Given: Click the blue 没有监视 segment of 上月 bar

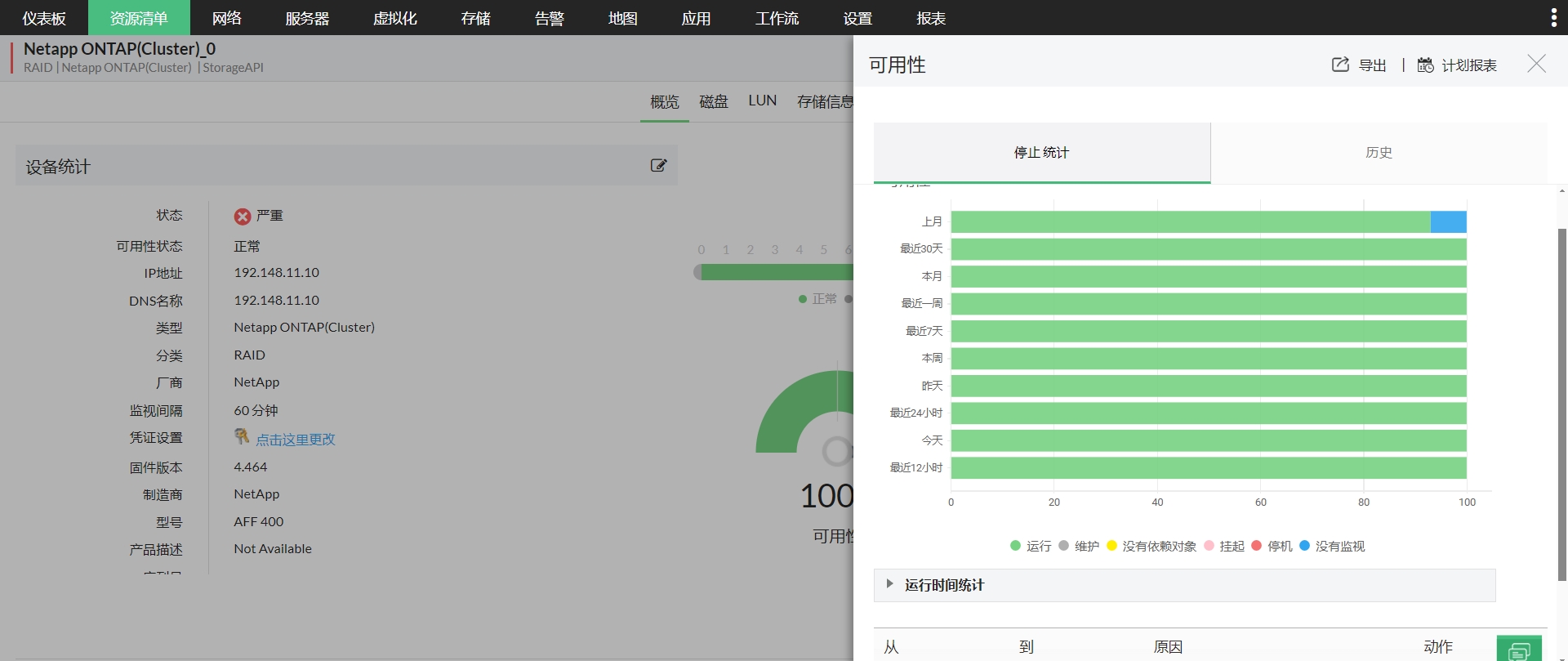Looking at the screenshot, I should tap(1449, 221).
